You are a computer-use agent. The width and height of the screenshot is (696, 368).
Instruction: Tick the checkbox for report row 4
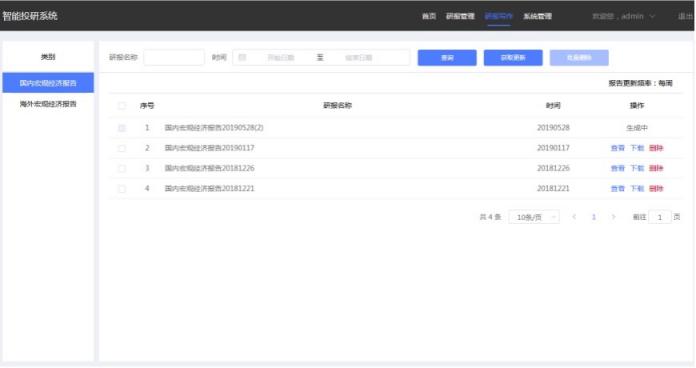point(122,189)
